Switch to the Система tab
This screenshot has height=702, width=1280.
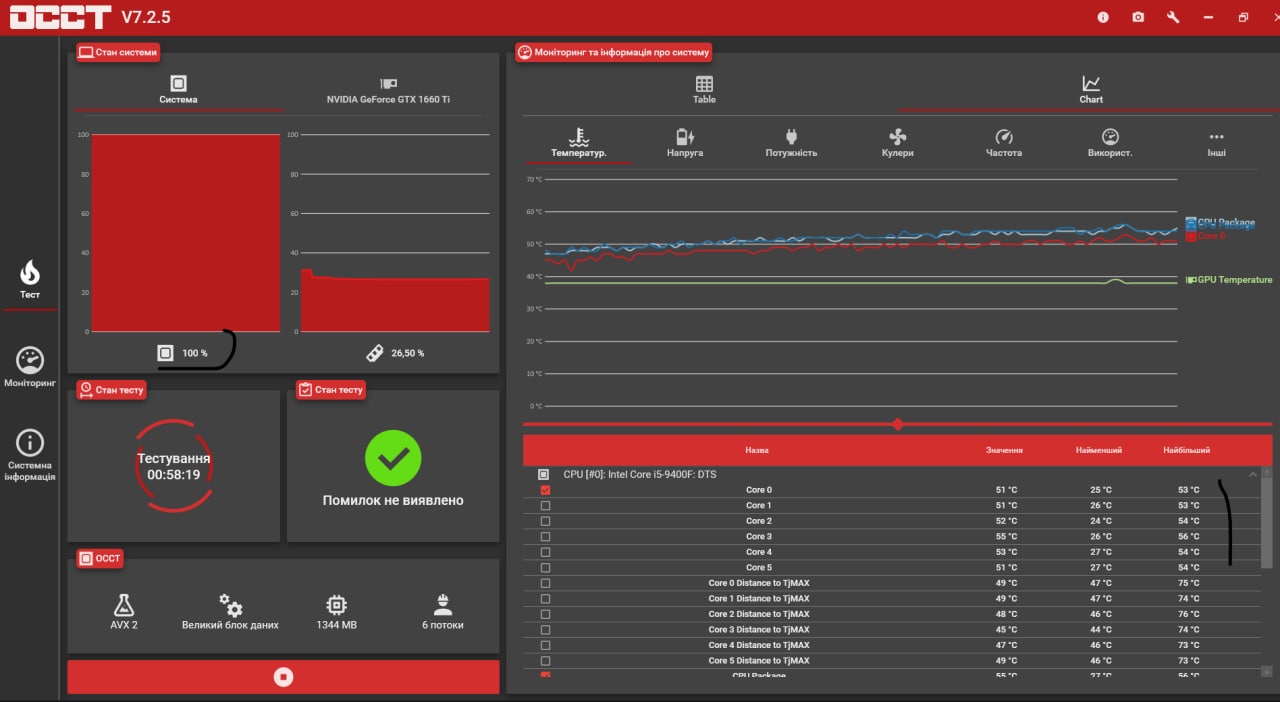tap(178, 90)
